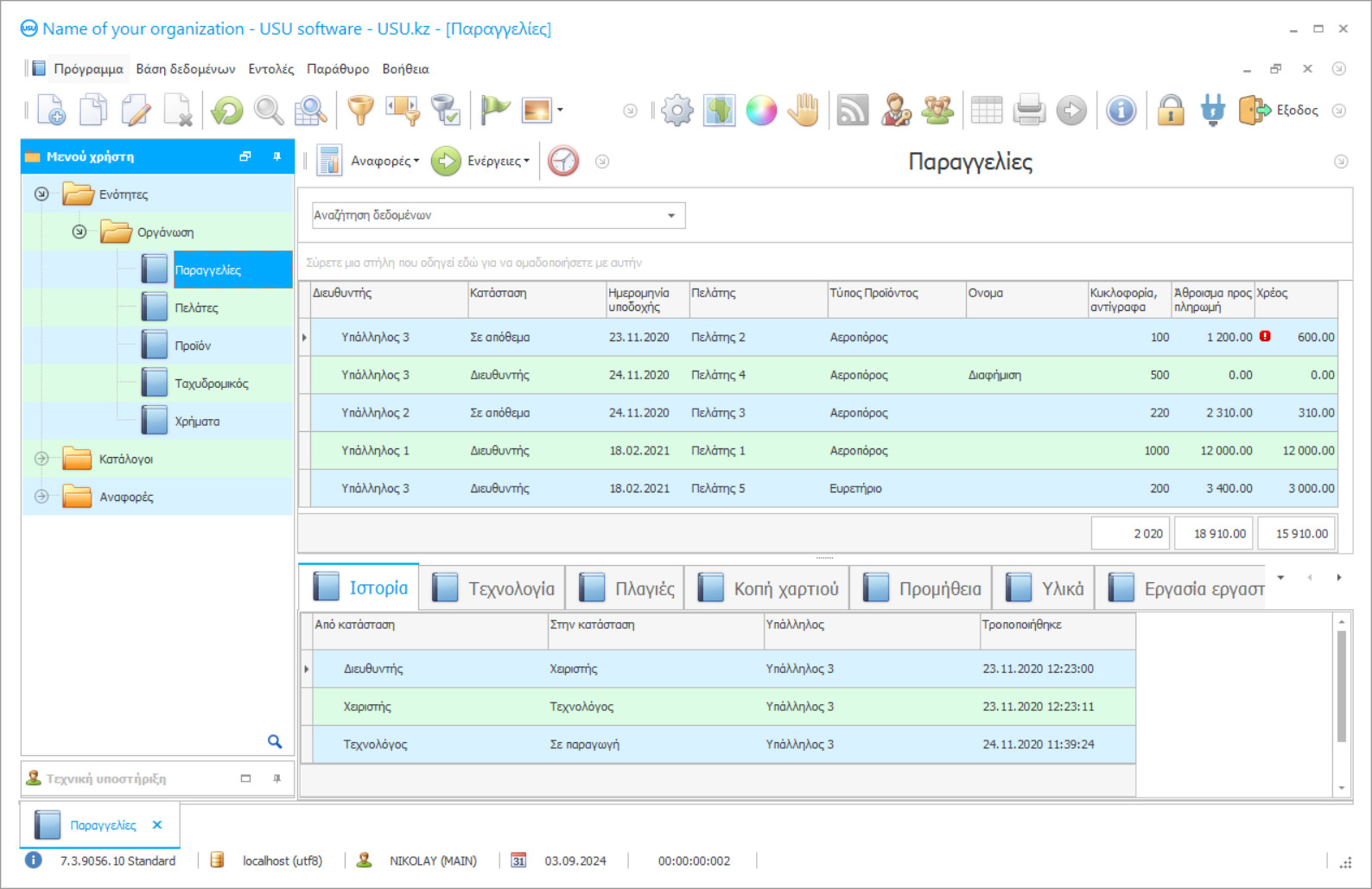Screen dimensions: 1372x889
Task: Click the blue info icon in toolbar
Action: 1121,111
